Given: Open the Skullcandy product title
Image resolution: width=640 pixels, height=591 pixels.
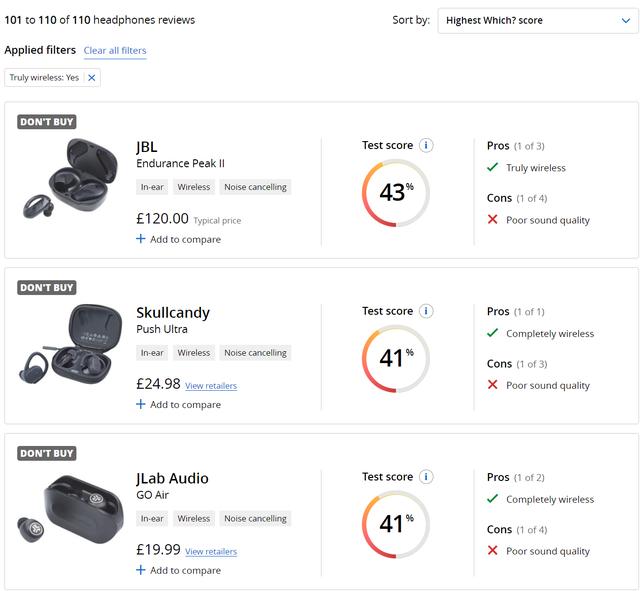Looking at the screenshot, I should click(173, 313).
